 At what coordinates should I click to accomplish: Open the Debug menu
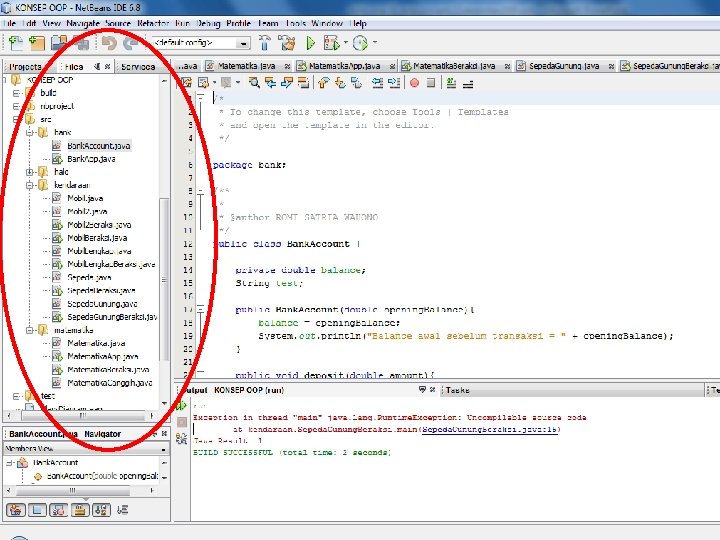pos(208,23)
